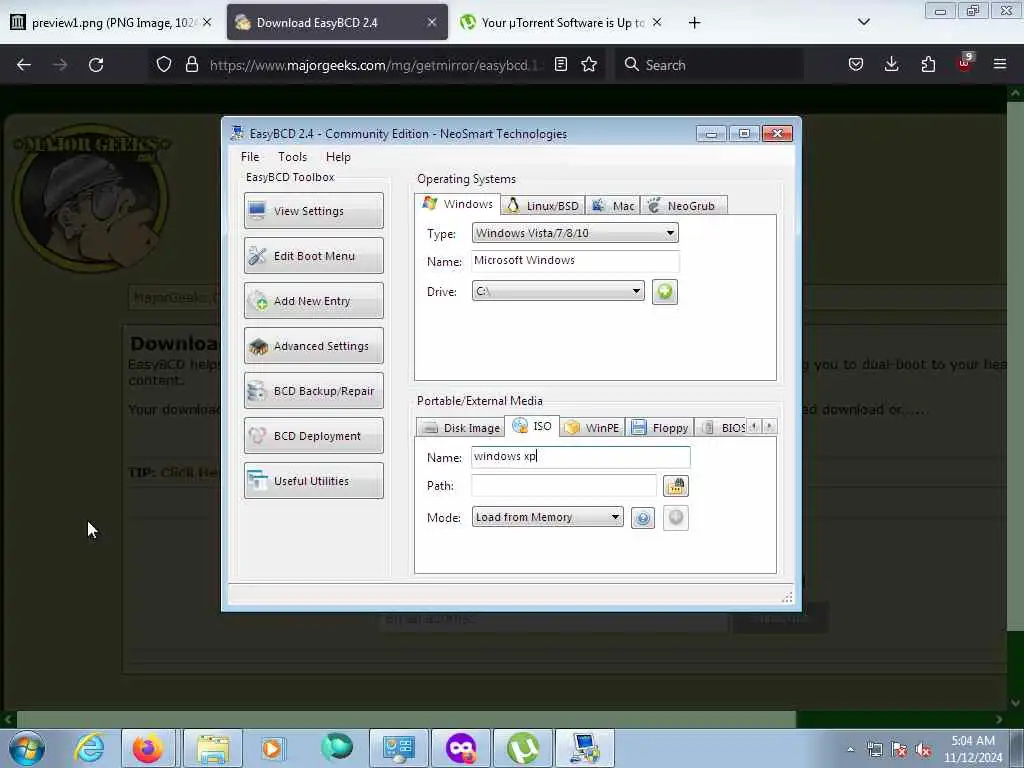
Task: Open Windows Explorer folder from taskbar
Action: [213, 748]
